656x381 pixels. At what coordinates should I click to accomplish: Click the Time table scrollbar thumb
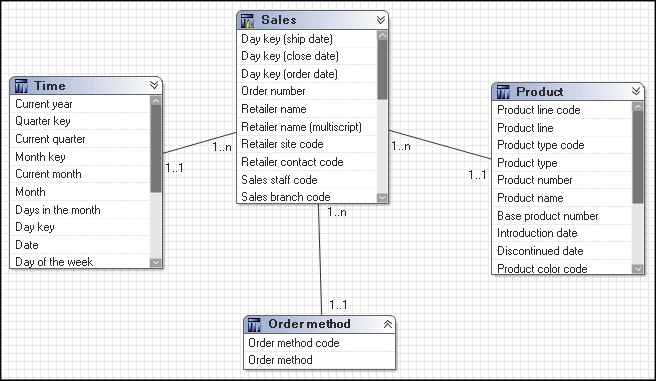tap(156, 148)
